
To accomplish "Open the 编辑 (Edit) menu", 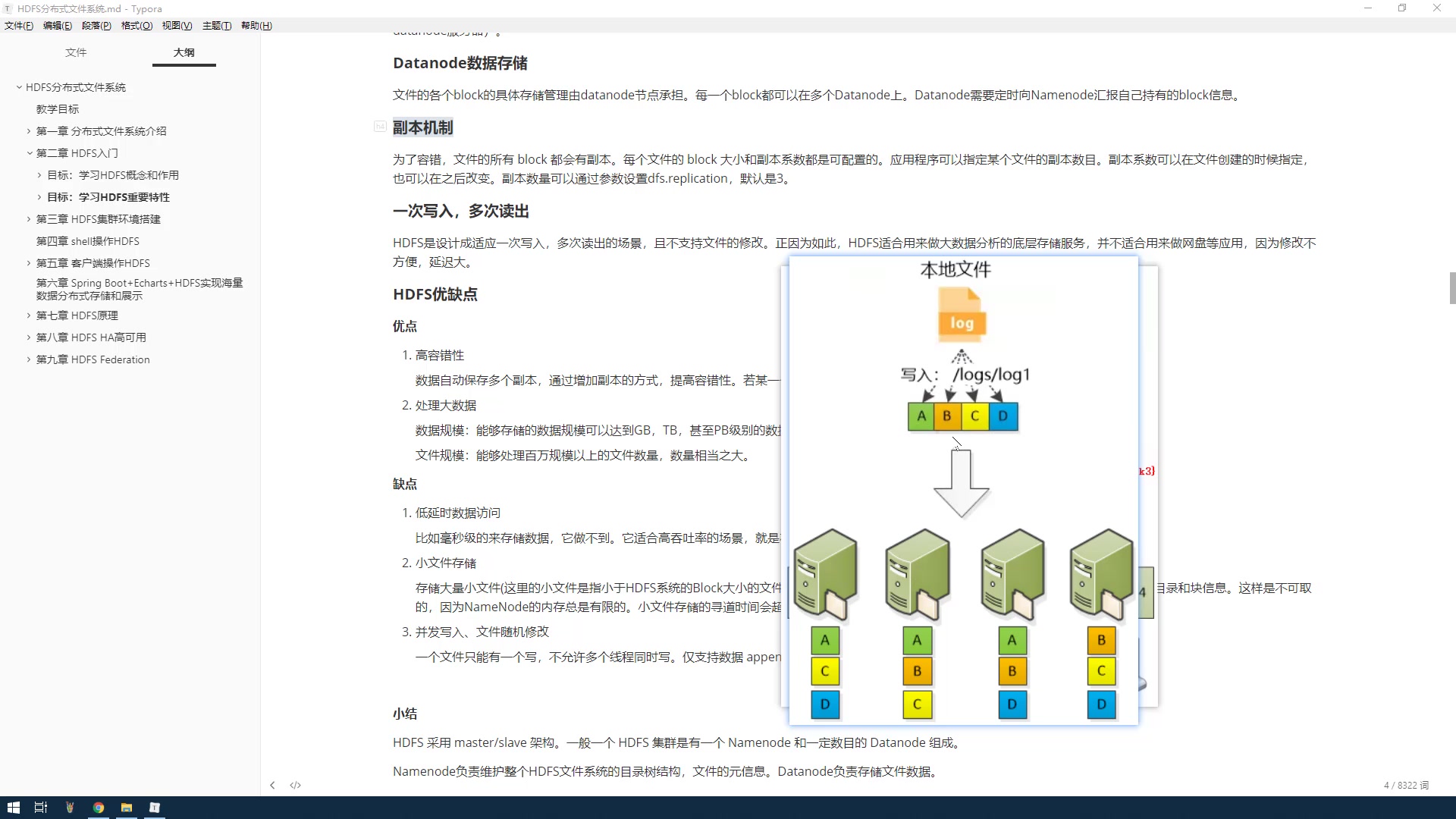I will click(57, 25).
